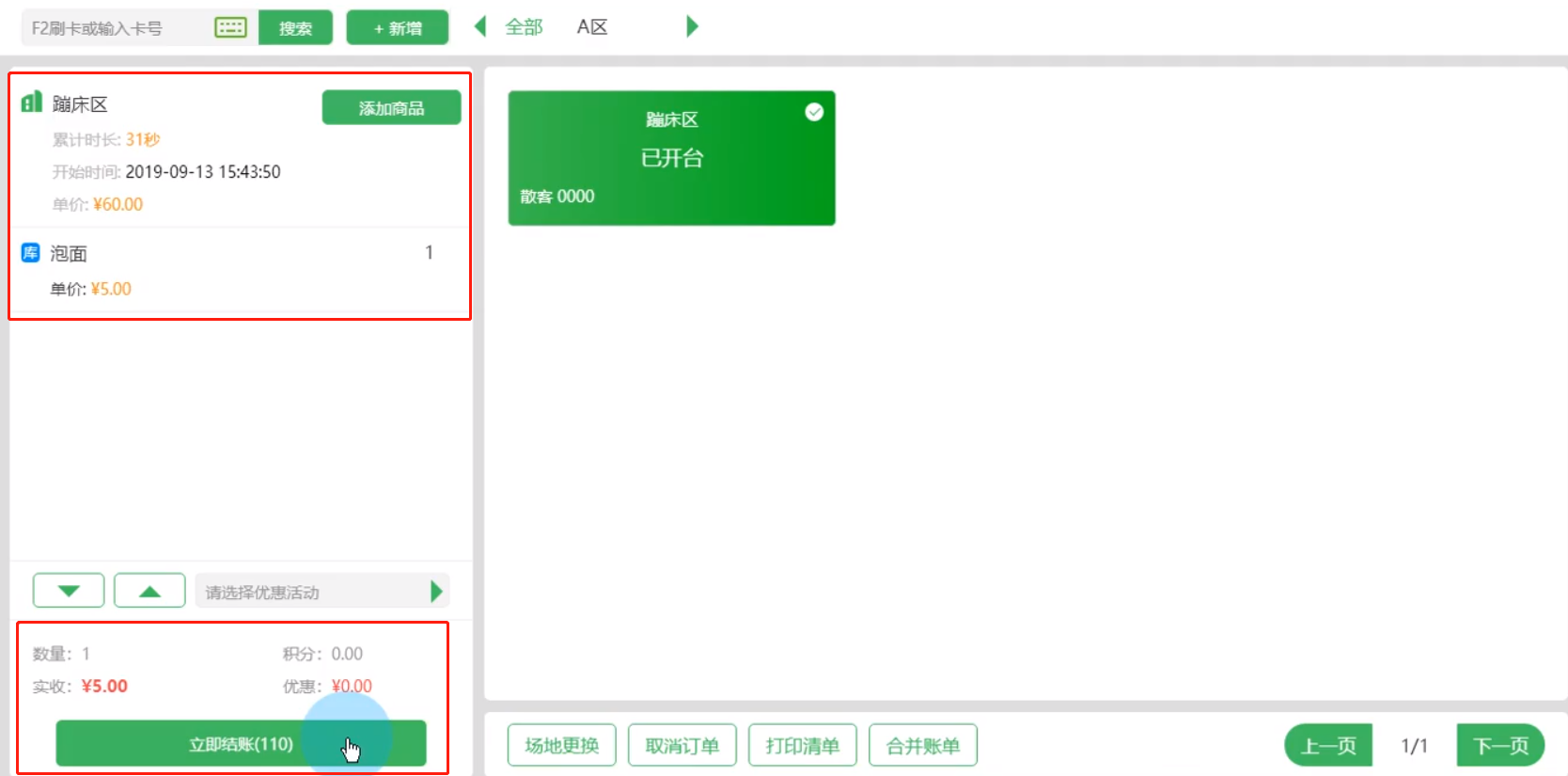Switch to the 全部 category tab

[524, 27]
